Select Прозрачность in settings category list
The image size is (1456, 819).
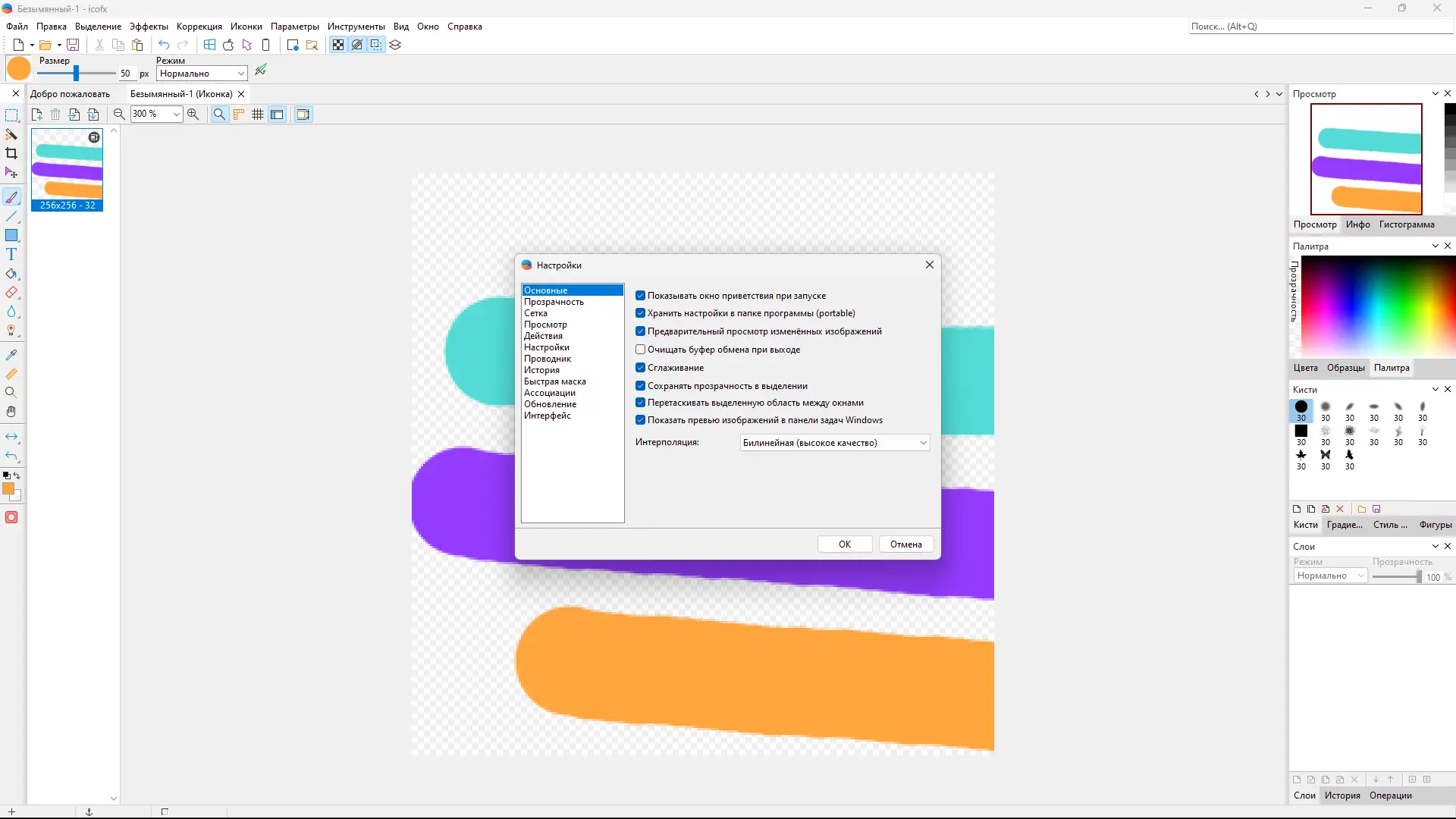pos(554,302)
